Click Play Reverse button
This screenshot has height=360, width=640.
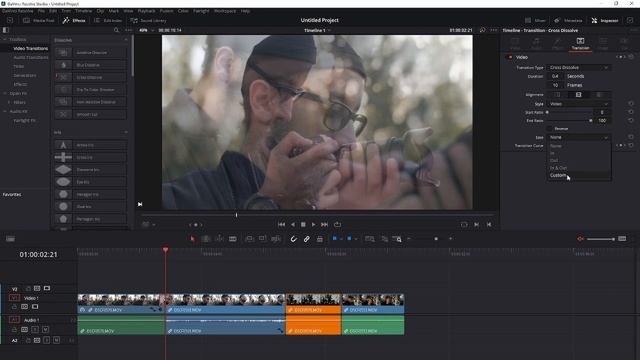[293, 224]
